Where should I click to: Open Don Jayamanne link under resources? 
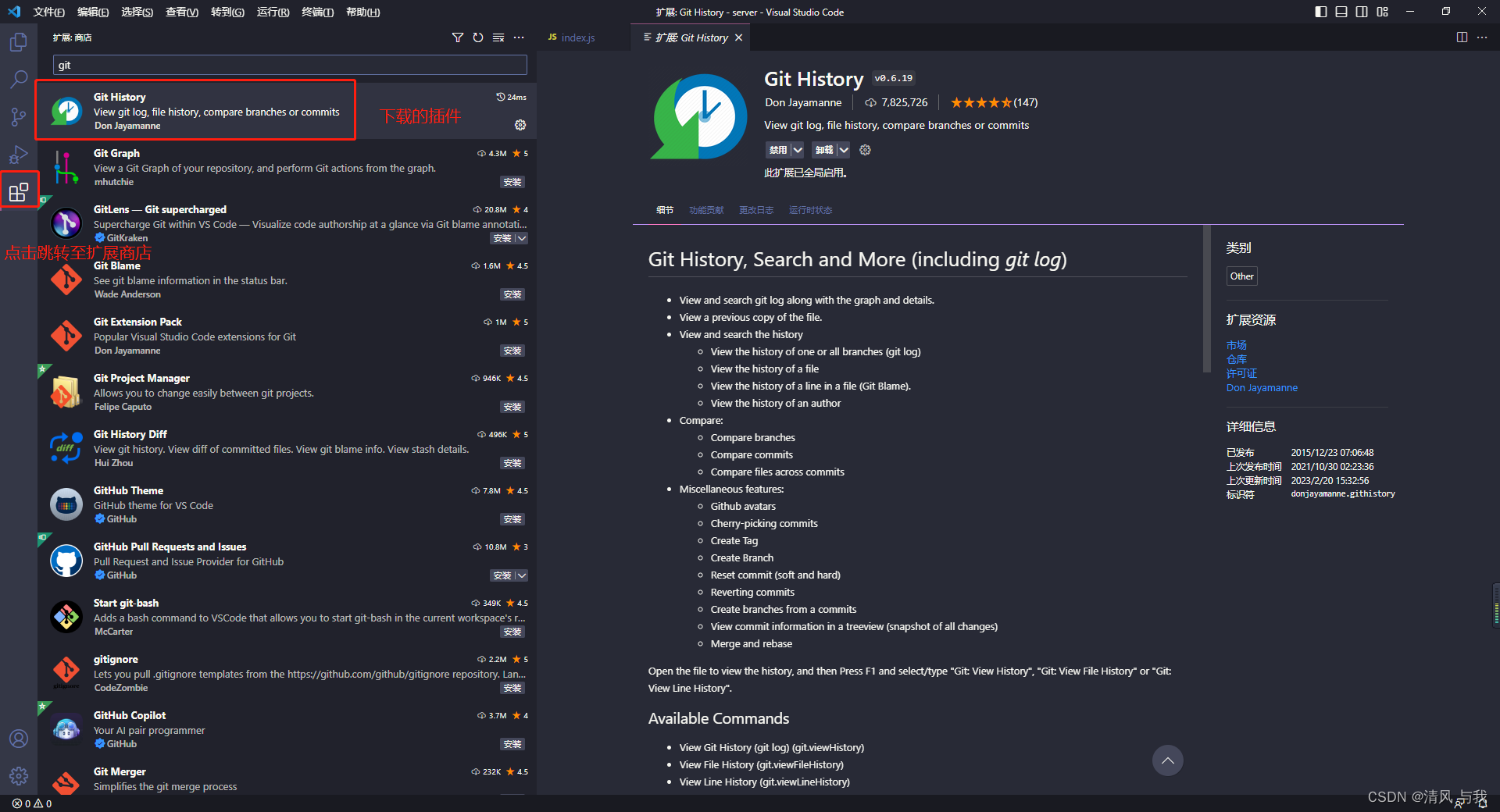tap(1262, 387)
